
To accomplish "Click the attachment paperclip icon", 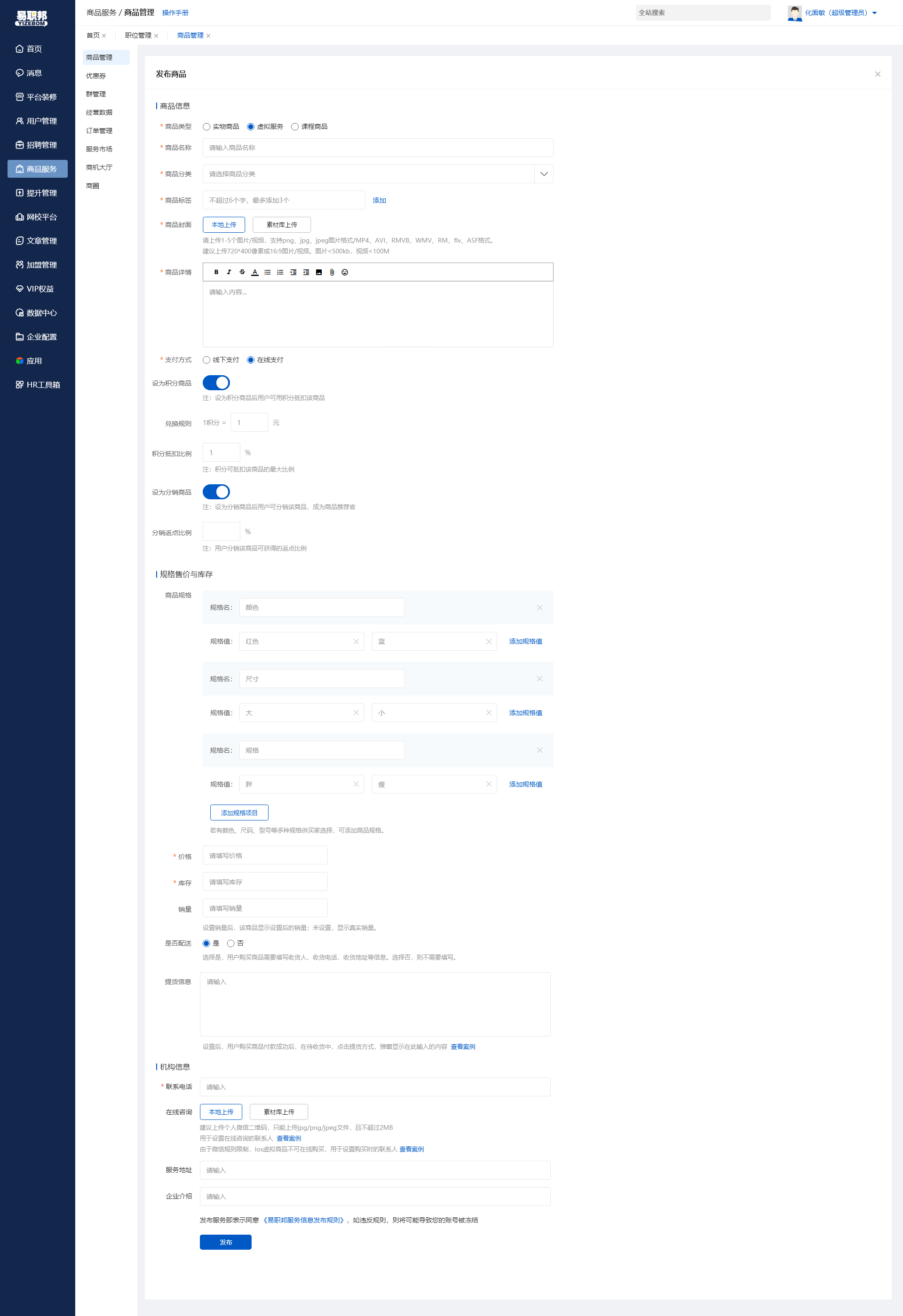I will tap(332, 272).
